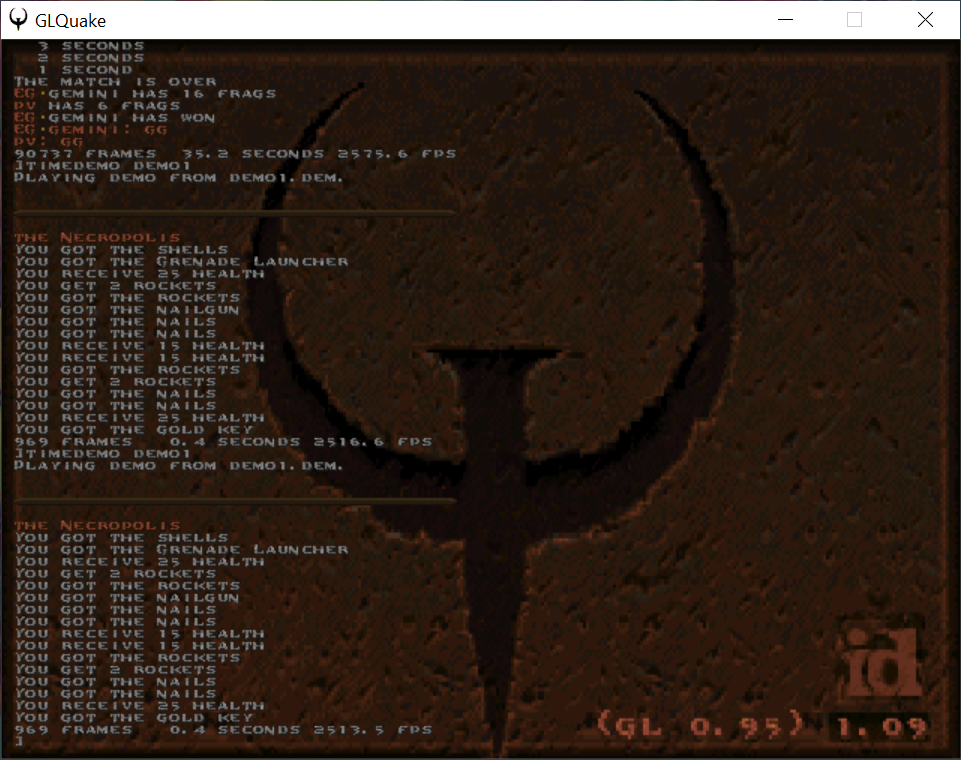Click the console input prompt on the last line
The height and width of the screenshot is (760, 961).
19,742
